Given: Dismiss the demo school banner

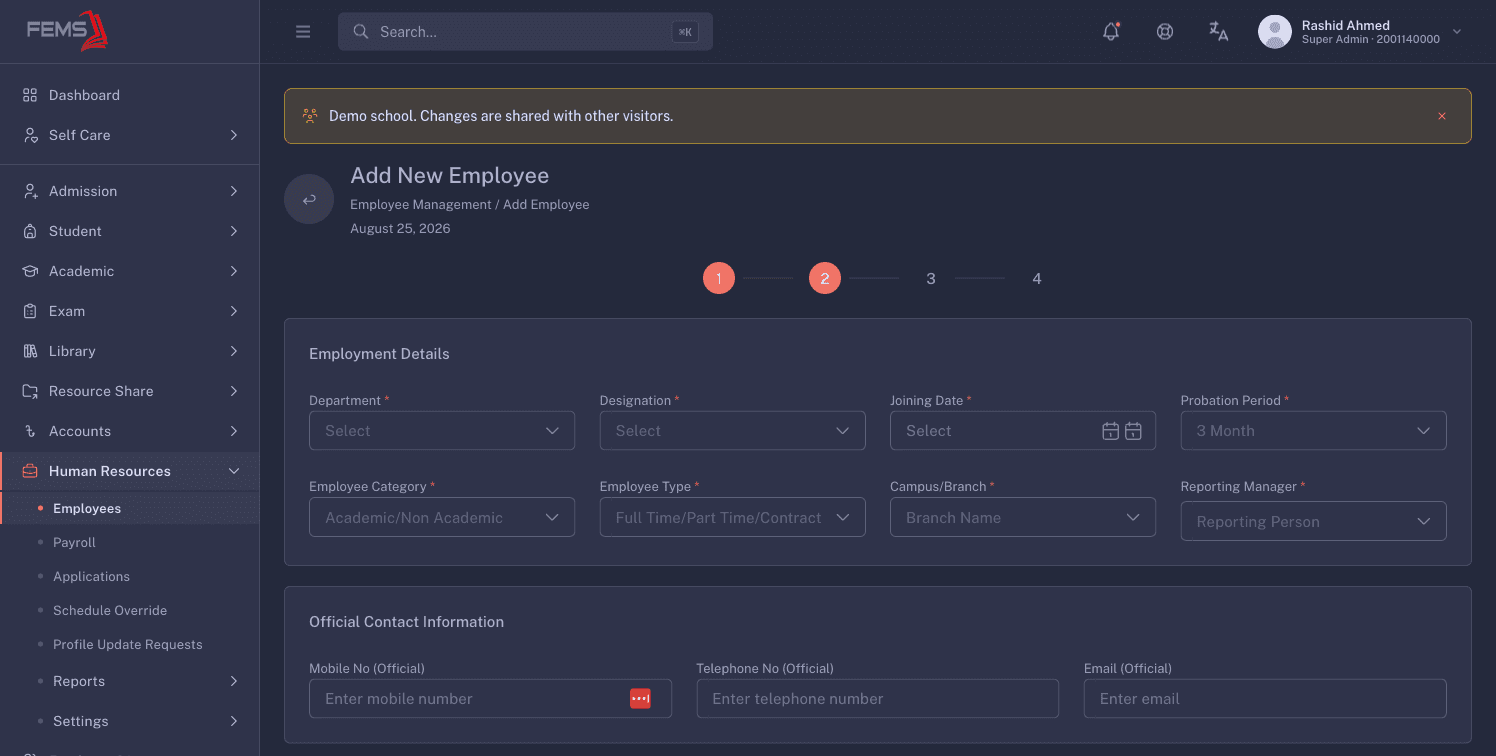Looking at the screenshot, I should (x=1442, y=116).
